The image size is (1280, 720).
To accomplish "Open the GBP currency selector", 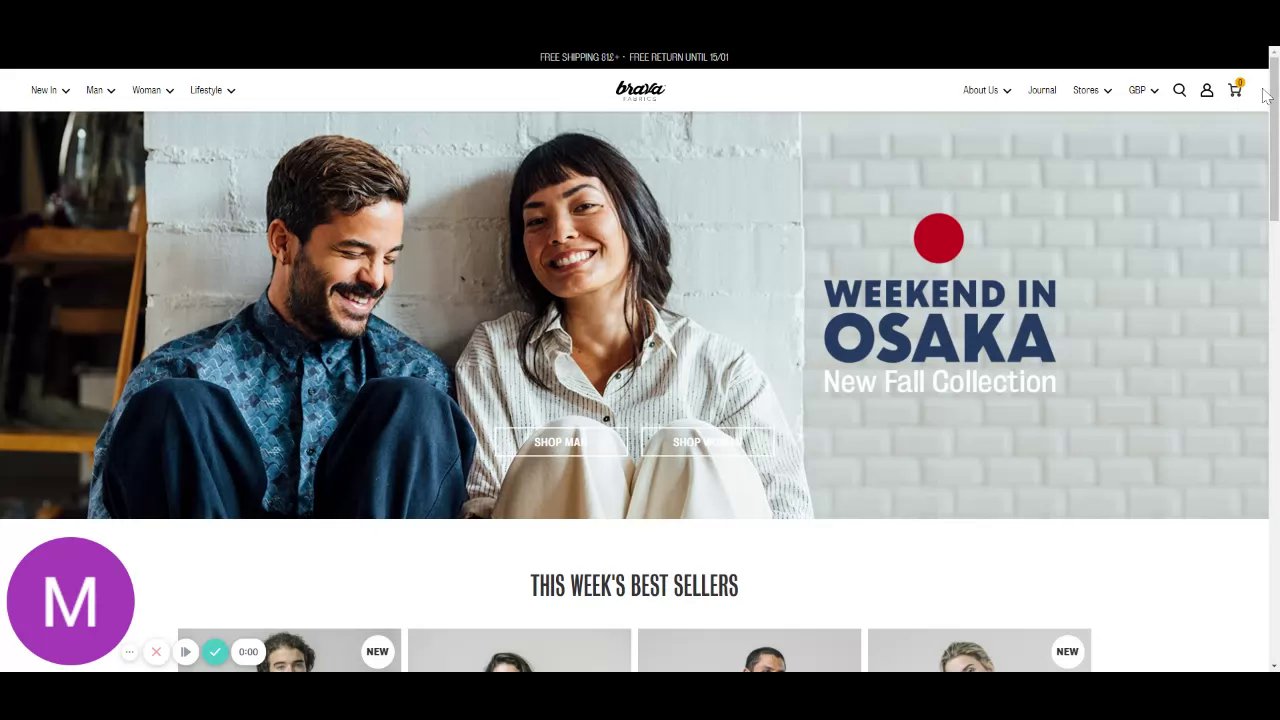I will [1143, 90].
